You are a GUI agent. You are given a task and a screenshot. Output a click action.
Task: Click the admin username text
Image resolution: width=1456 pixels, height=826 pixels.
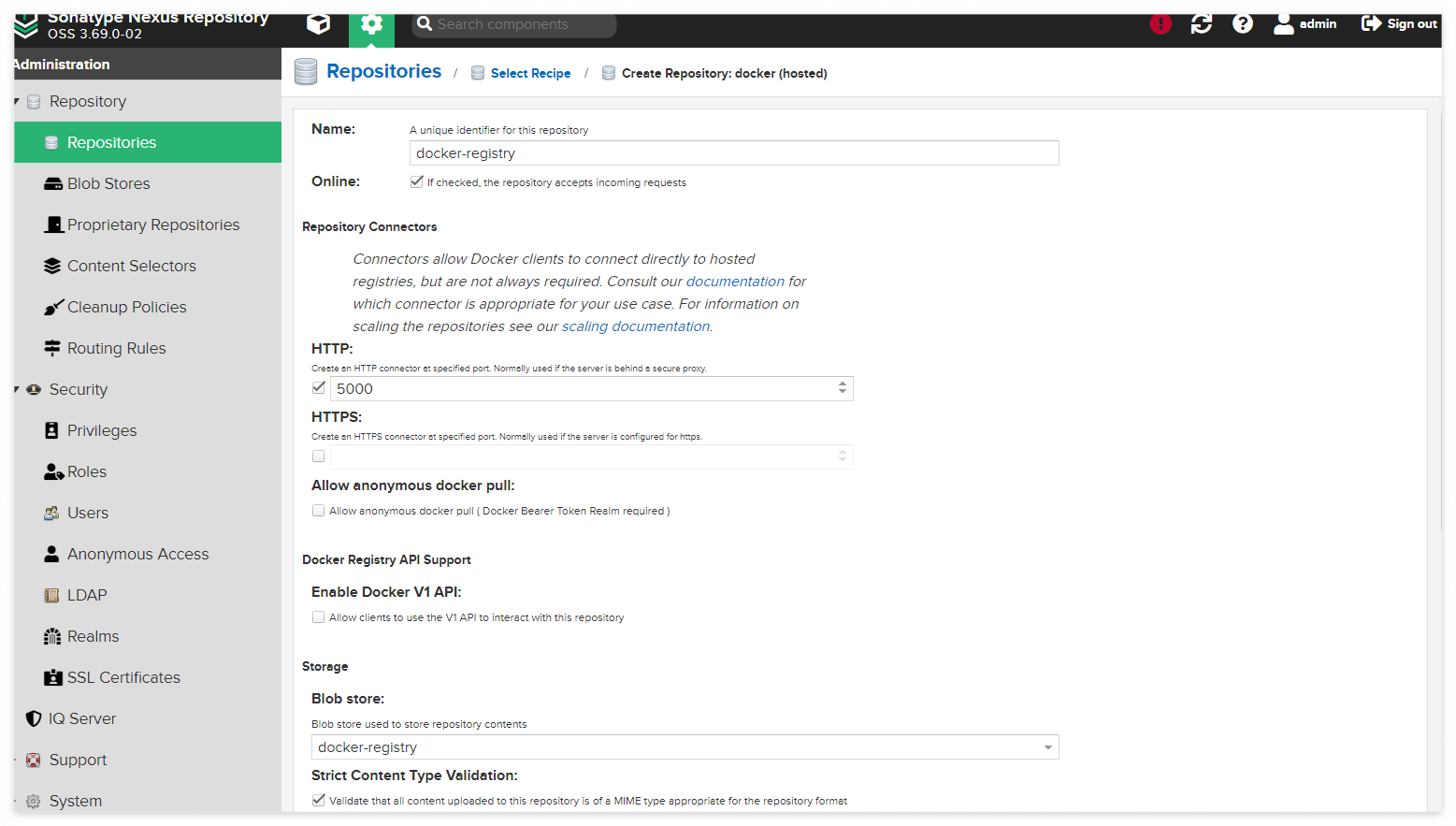click(1318, 24)
